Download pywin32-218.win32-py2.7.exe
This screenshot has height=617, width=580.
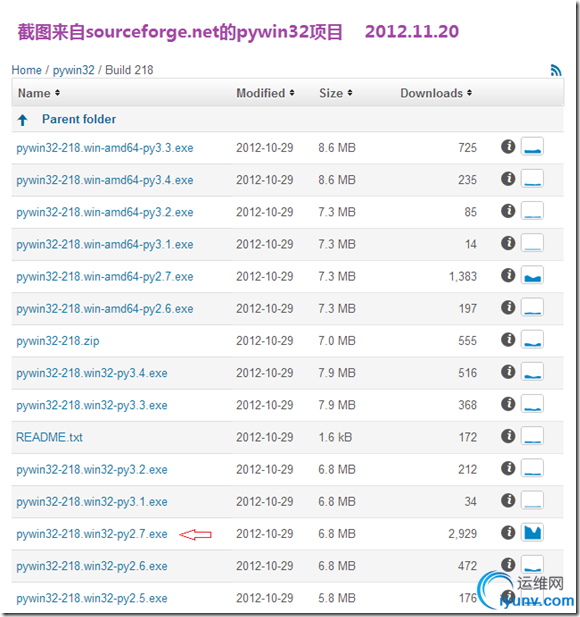[x=92, y=534]
